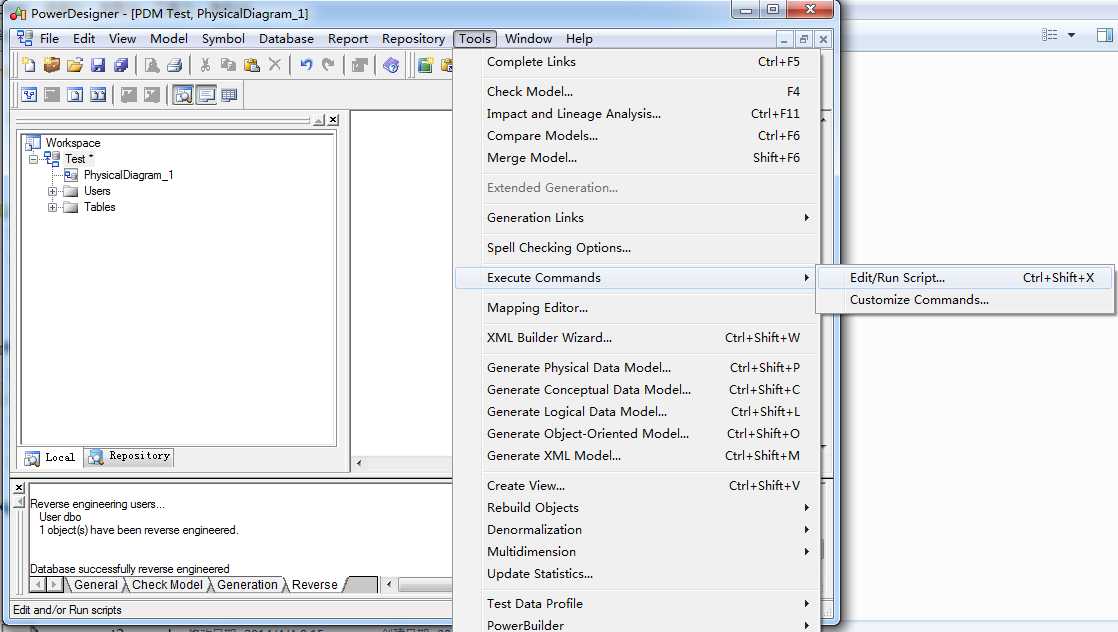The image size is (1118, 632).
Task: Click the single page view icon
Action: pos(75,95)
